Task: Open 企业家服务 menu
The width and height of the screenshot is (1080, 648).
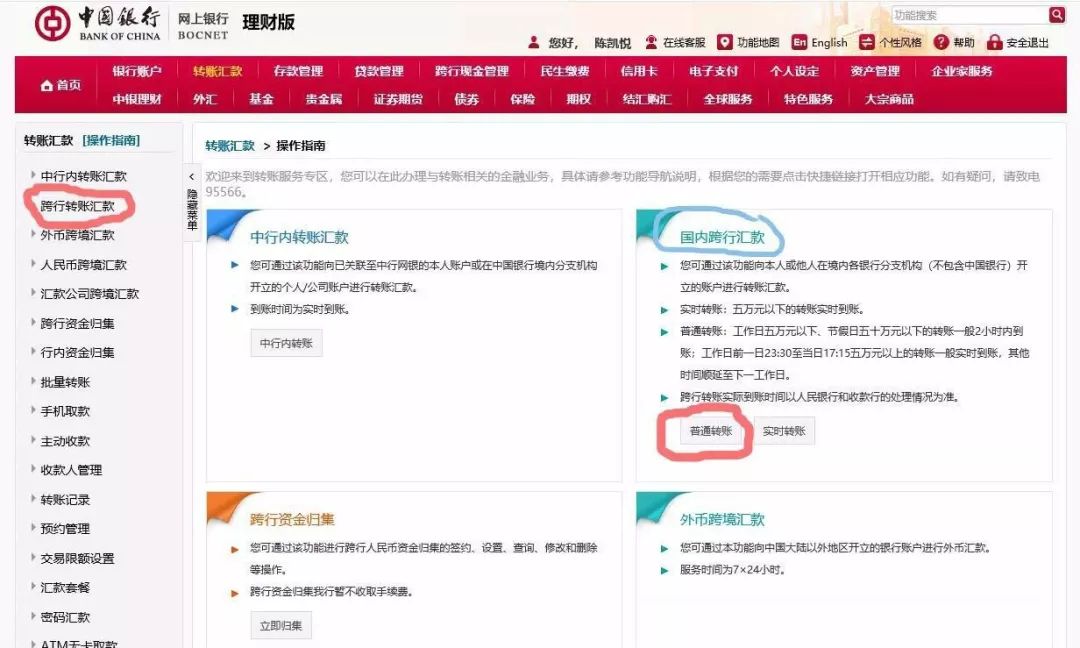Action: 962,71
